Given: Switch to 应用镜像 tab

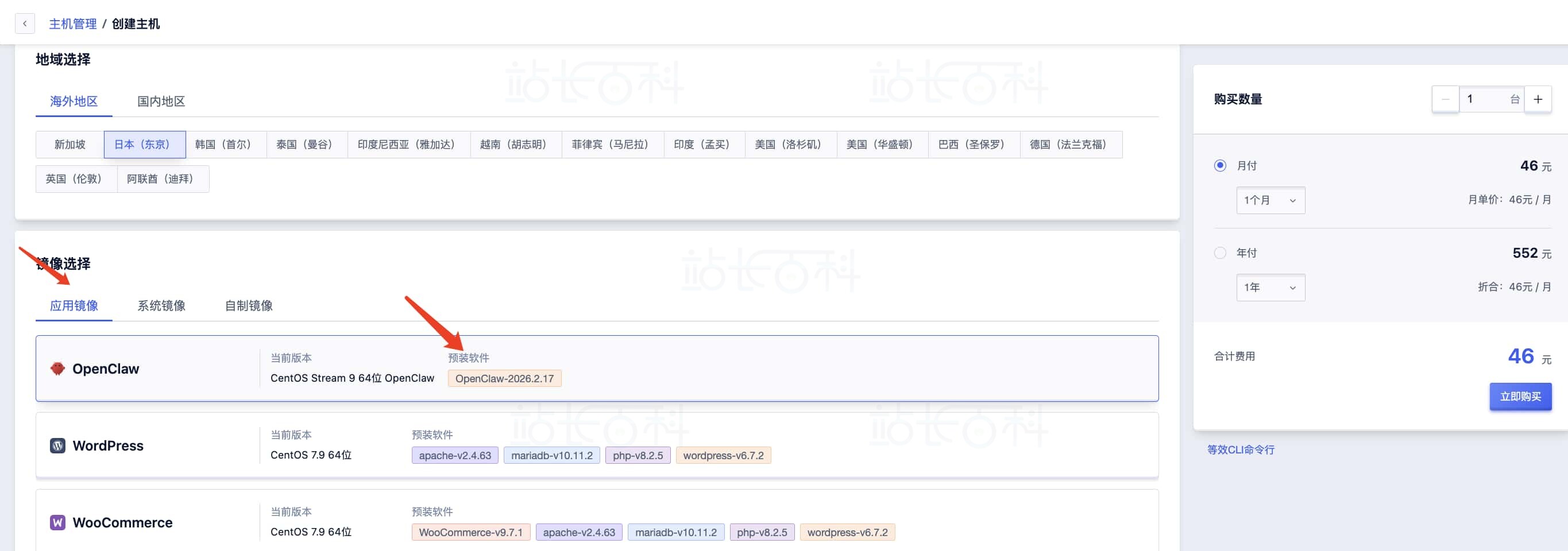Looking at the screenshot, I should pyautogui.click(x=74, y=305).
